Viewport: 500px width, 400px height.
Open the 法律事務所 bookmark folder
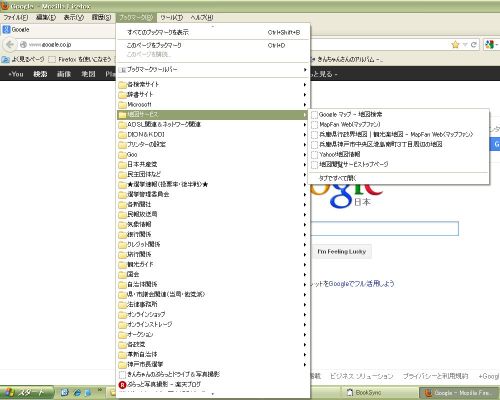click(x=213, y=305)
